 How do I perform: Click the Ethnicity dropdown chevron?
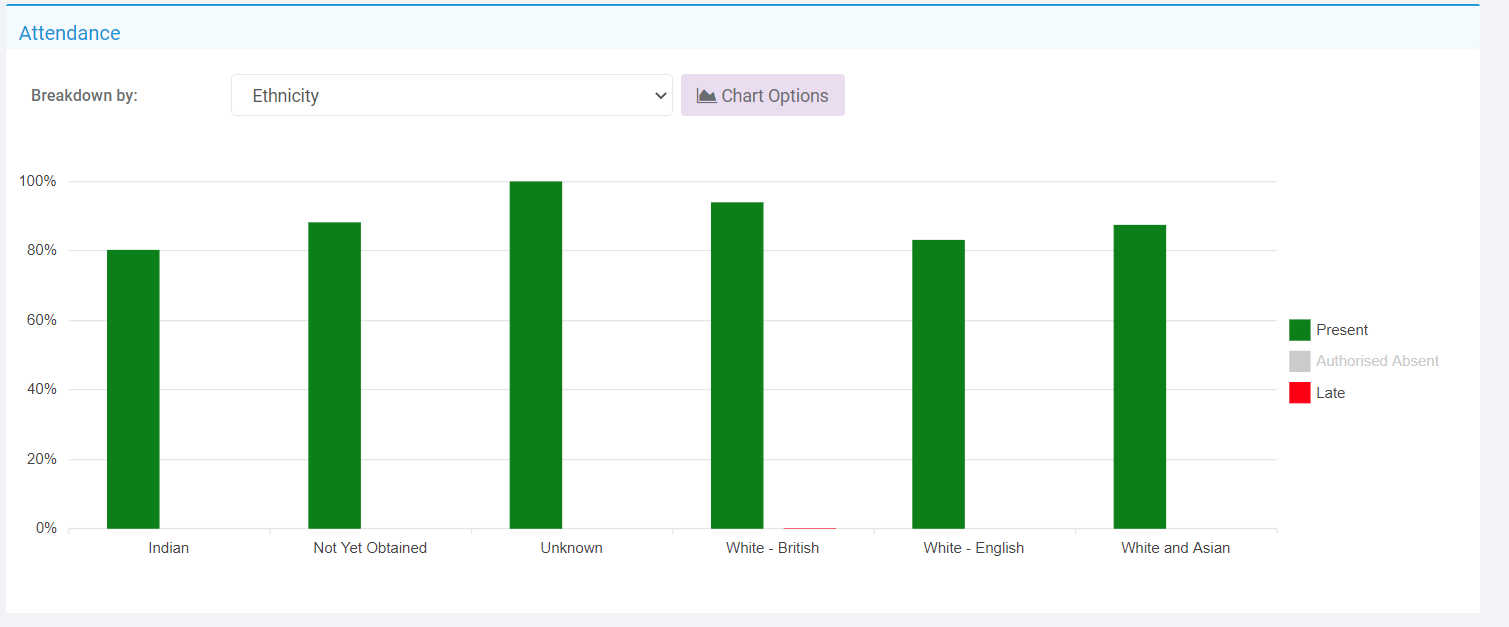pos(660,96)
